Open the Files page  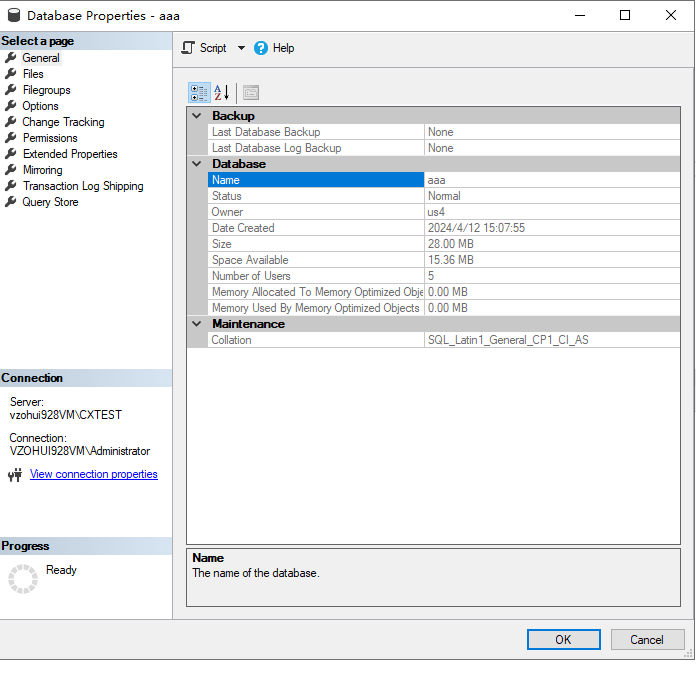tap(33, 74)
